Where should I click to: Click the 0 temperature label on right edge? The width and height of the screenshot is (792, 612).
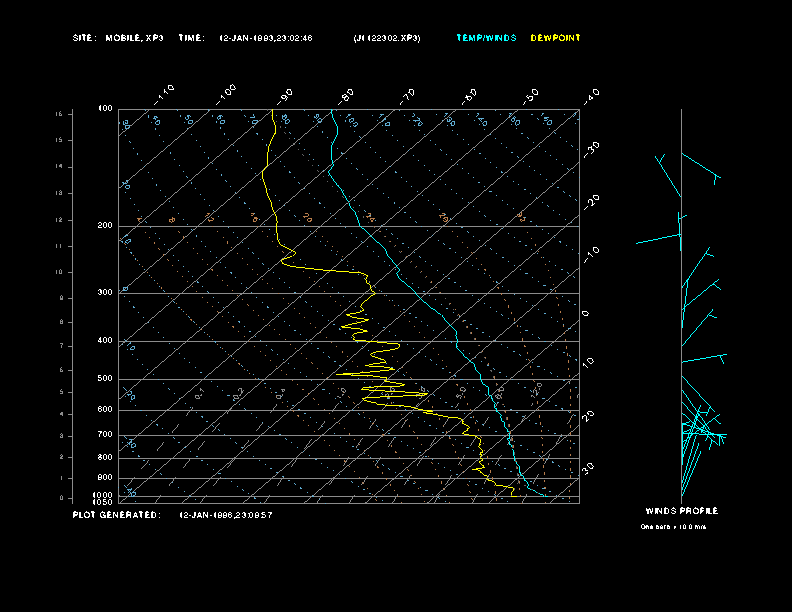[x=585, y=314]
